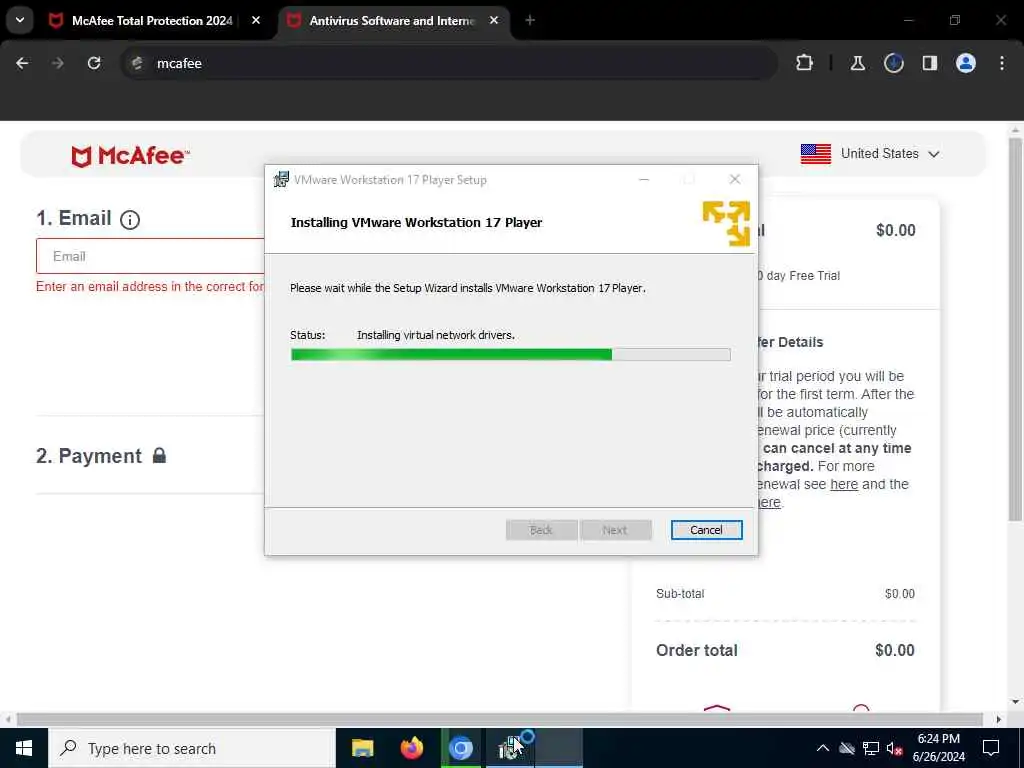Switch to McAfee Total Protection 2024 tab
Viewport: 1024px width, 768px height.
(152, 21)
